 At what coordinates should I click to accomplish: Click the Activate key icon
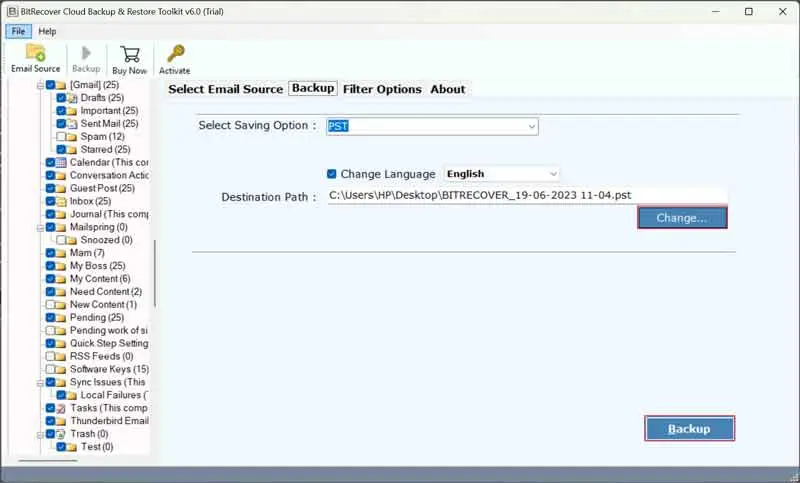(174, 54)
